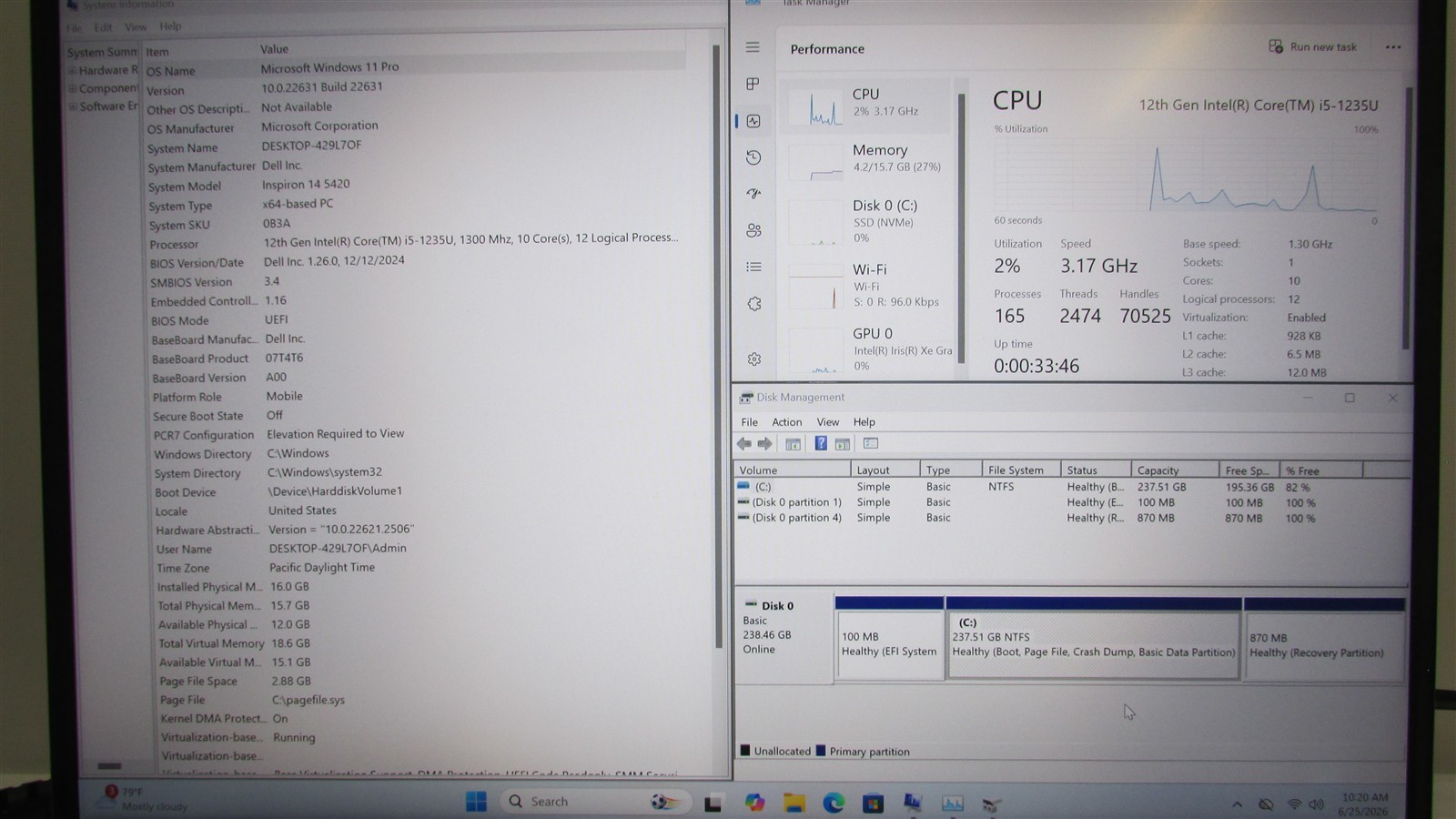The image size is (1456, 819).
Task: Select Disk 0 (C:) performance entry
Action: tap(868, 221)
